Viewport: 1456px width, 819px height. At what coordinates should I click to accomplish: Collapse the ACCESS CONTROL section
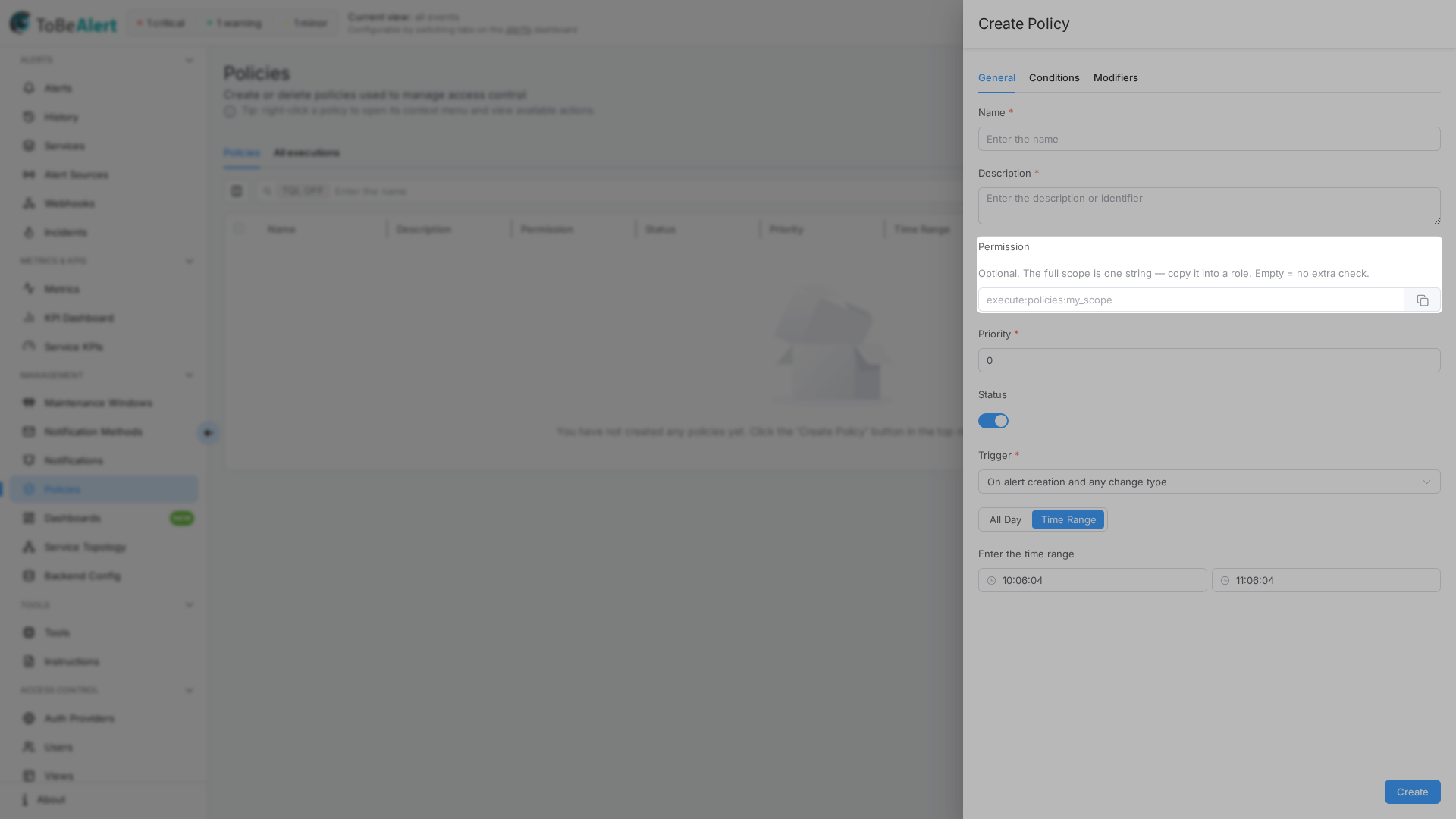[190, 691]
